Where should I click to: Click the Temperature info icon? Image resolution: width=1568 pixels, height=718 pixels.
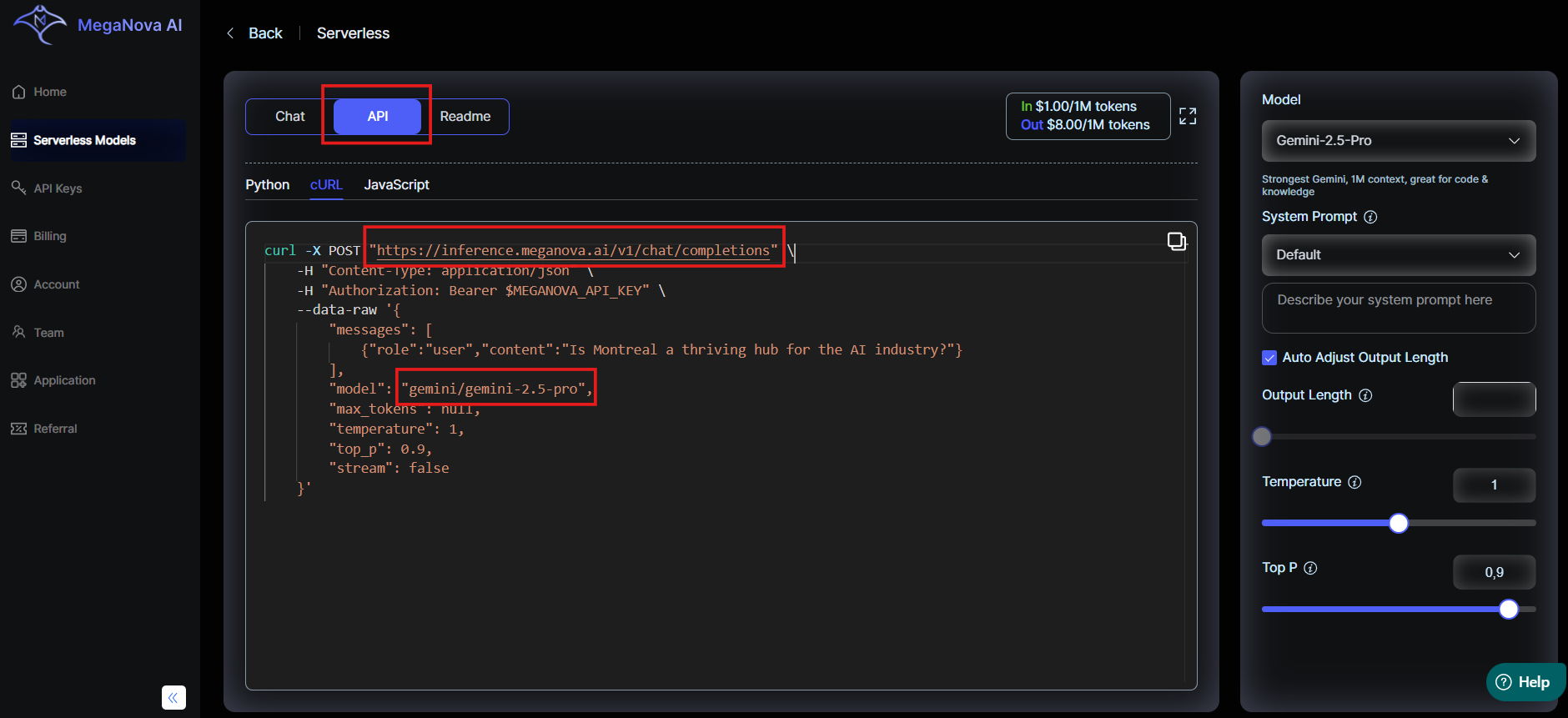coord(1354,482)
